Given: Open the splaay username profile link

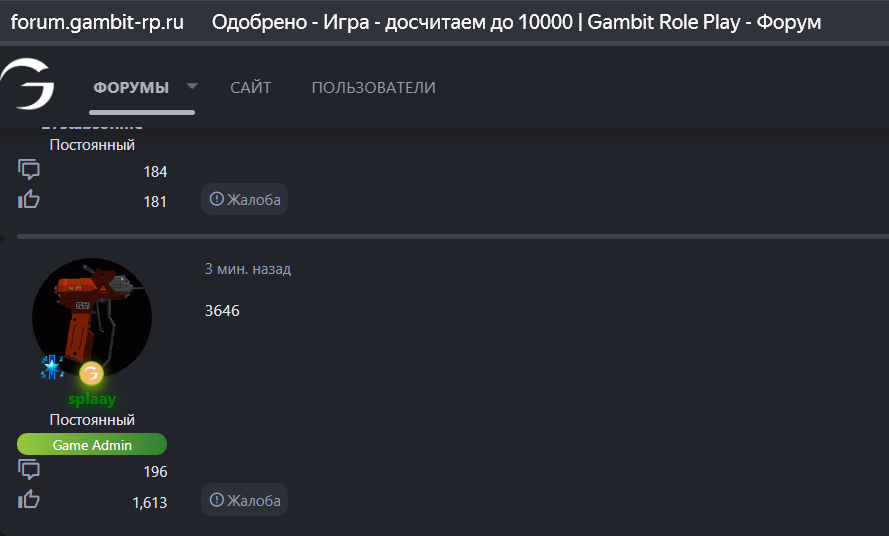Looking at the screenshot, I should (x=92, y=399).
